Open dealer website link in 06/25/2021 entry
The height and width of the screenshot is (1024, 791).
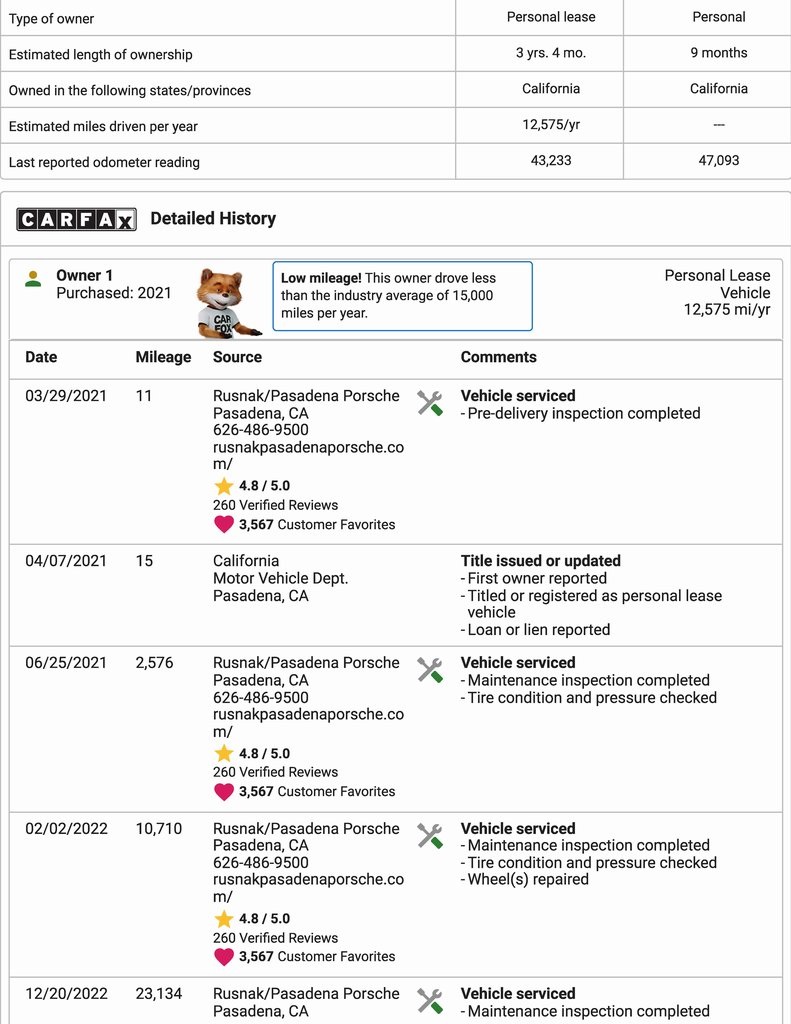click(x=308, y=723)
